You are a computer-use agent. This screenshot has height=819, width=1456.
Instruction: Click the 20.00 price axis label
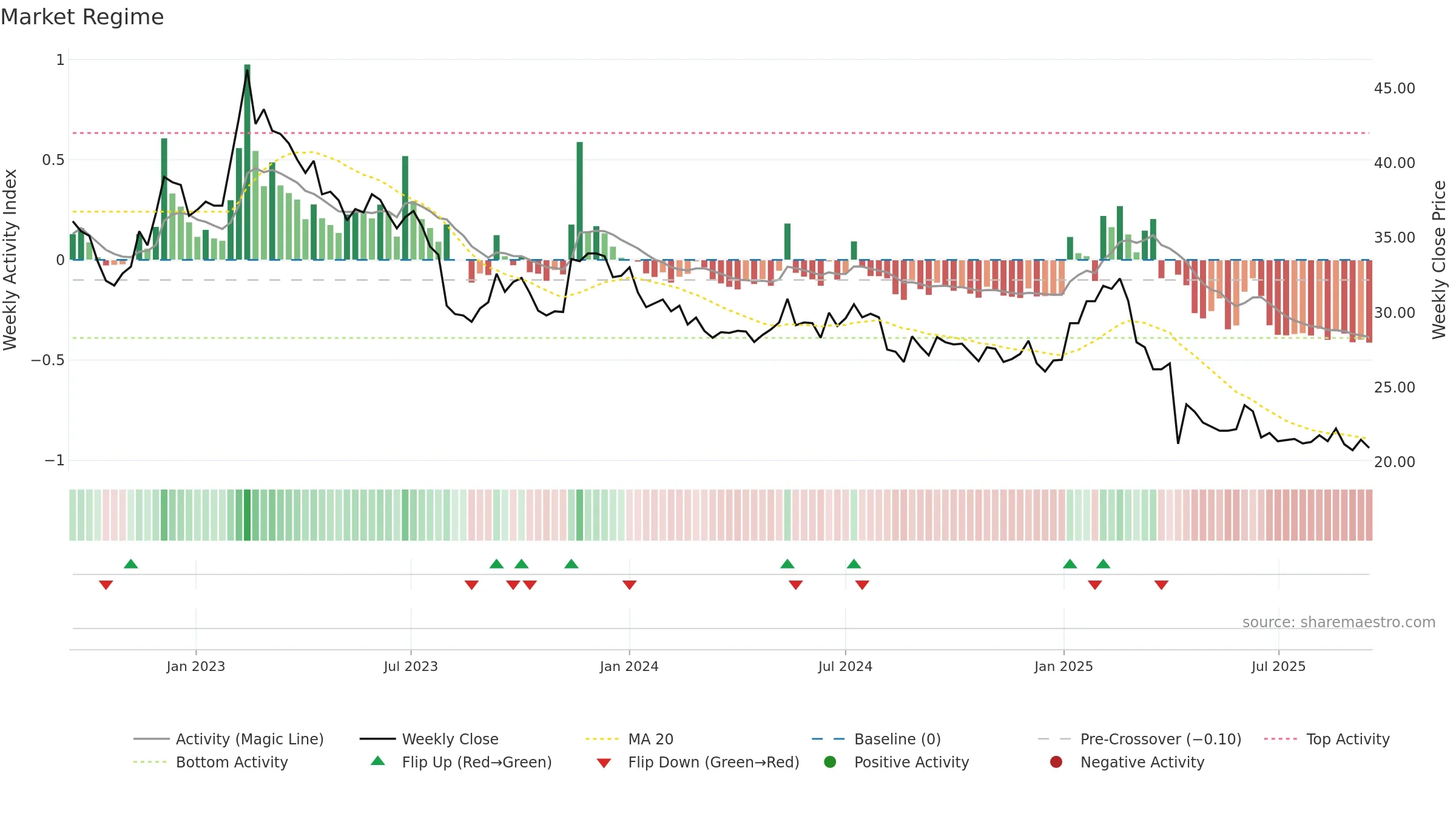click(1395, 462)
